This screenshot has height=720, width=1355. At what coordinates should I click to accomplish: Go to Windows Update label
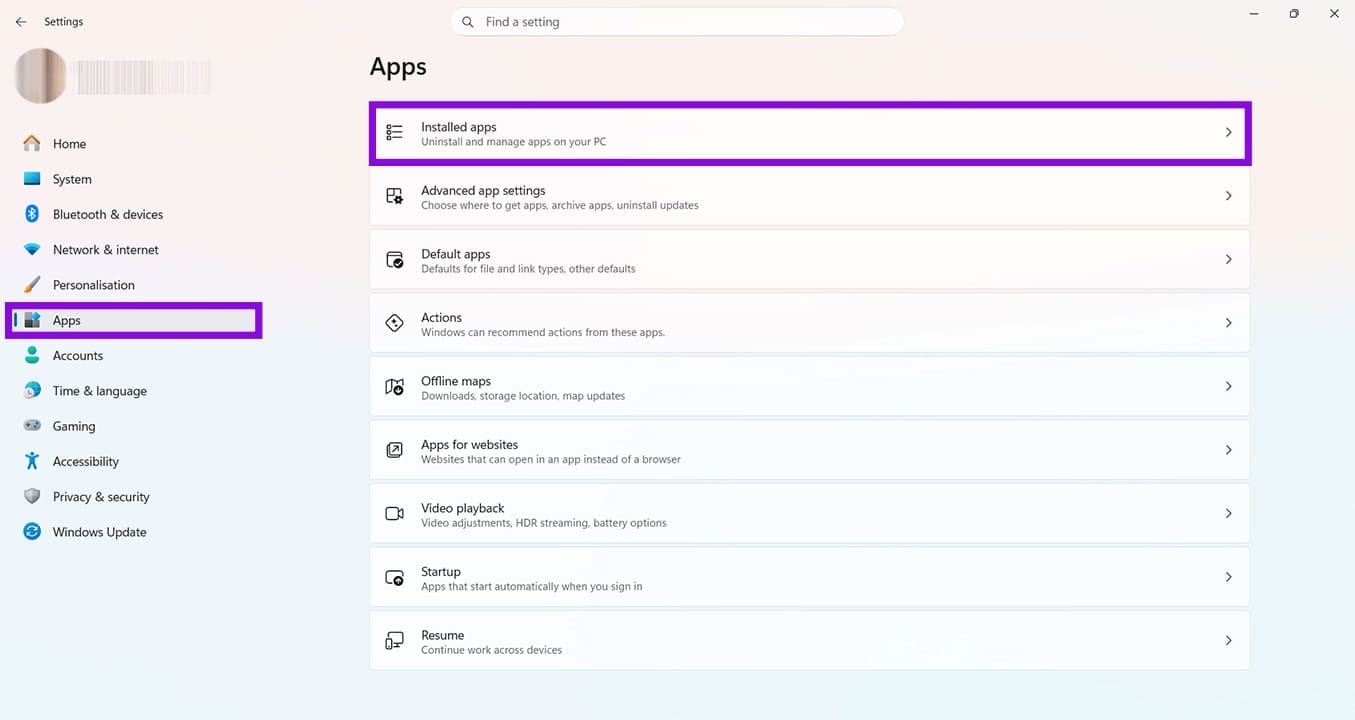coord(100,532)
